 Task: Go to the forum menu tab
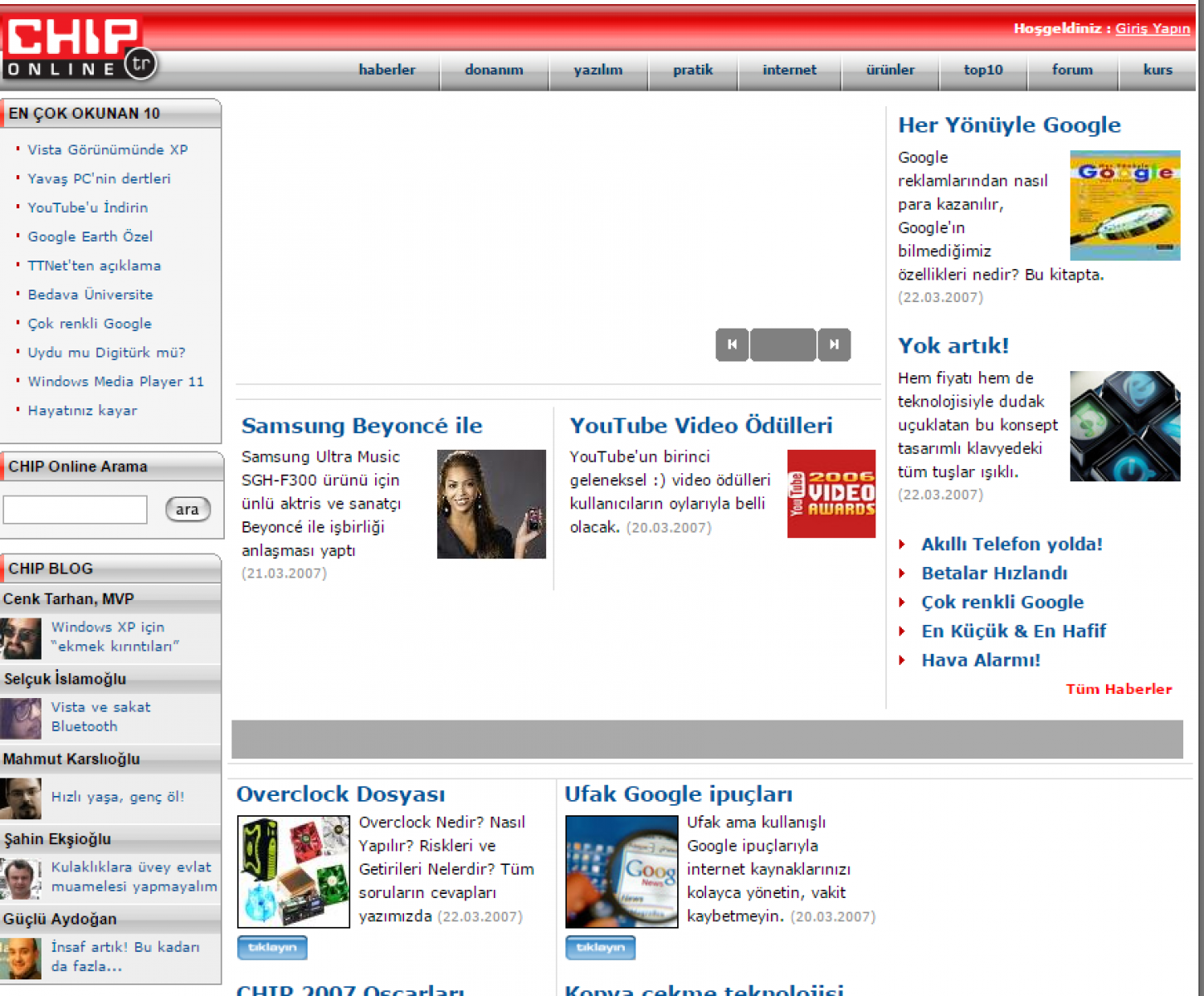tap(1072, 70)
